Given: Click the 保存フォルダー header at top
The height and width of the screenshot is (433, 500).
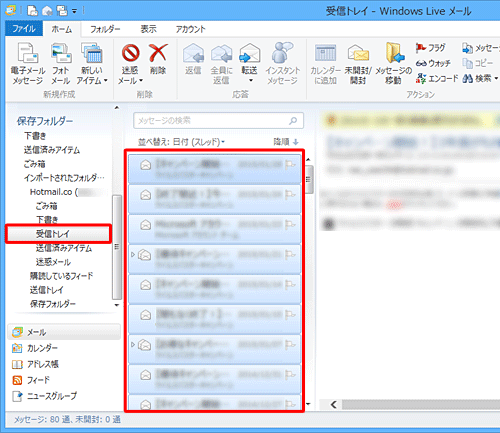Looking at the screenshot, I should click(45, 121).
